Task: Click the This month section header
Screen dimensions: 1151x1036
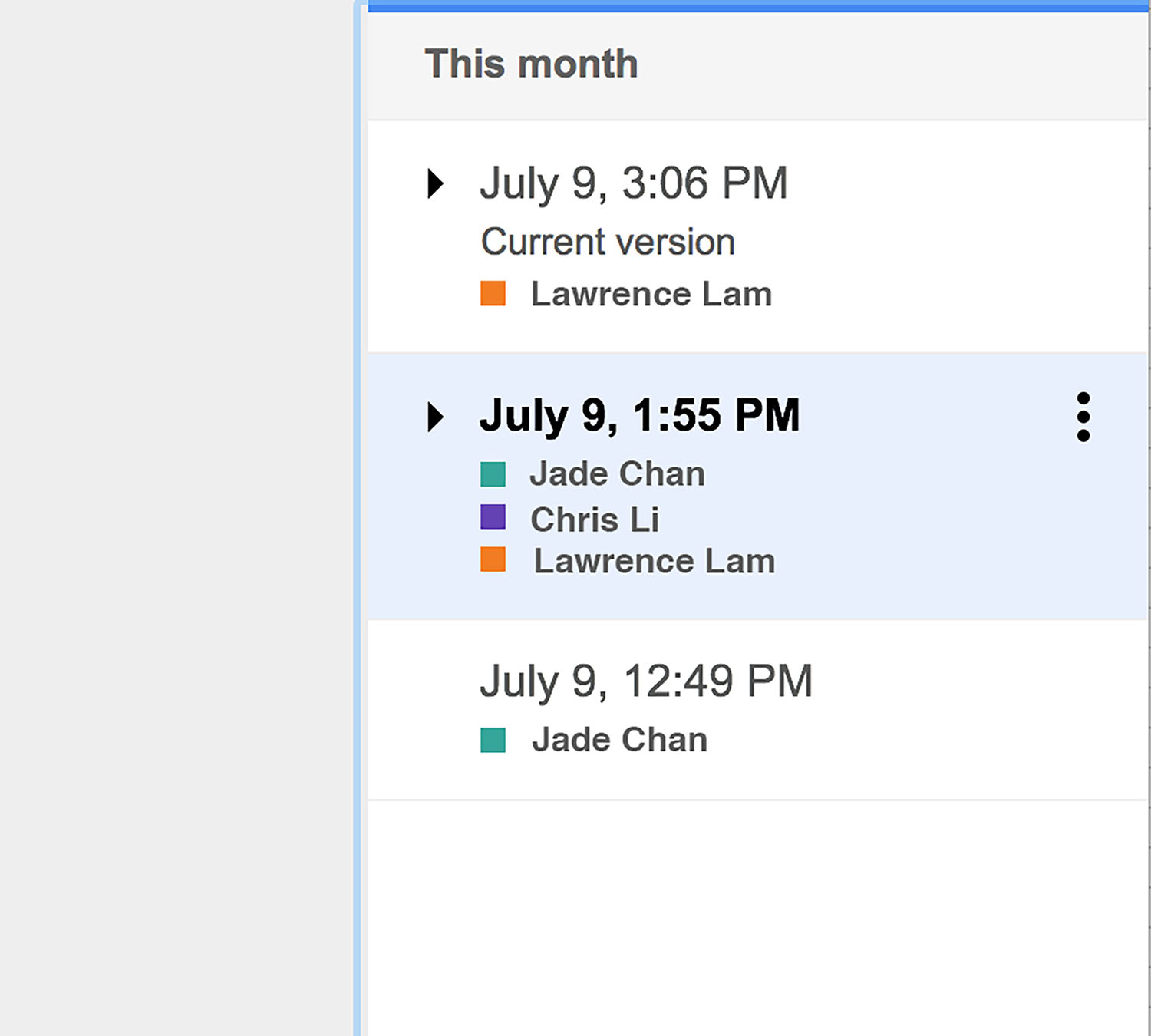Action: point(531,63)
